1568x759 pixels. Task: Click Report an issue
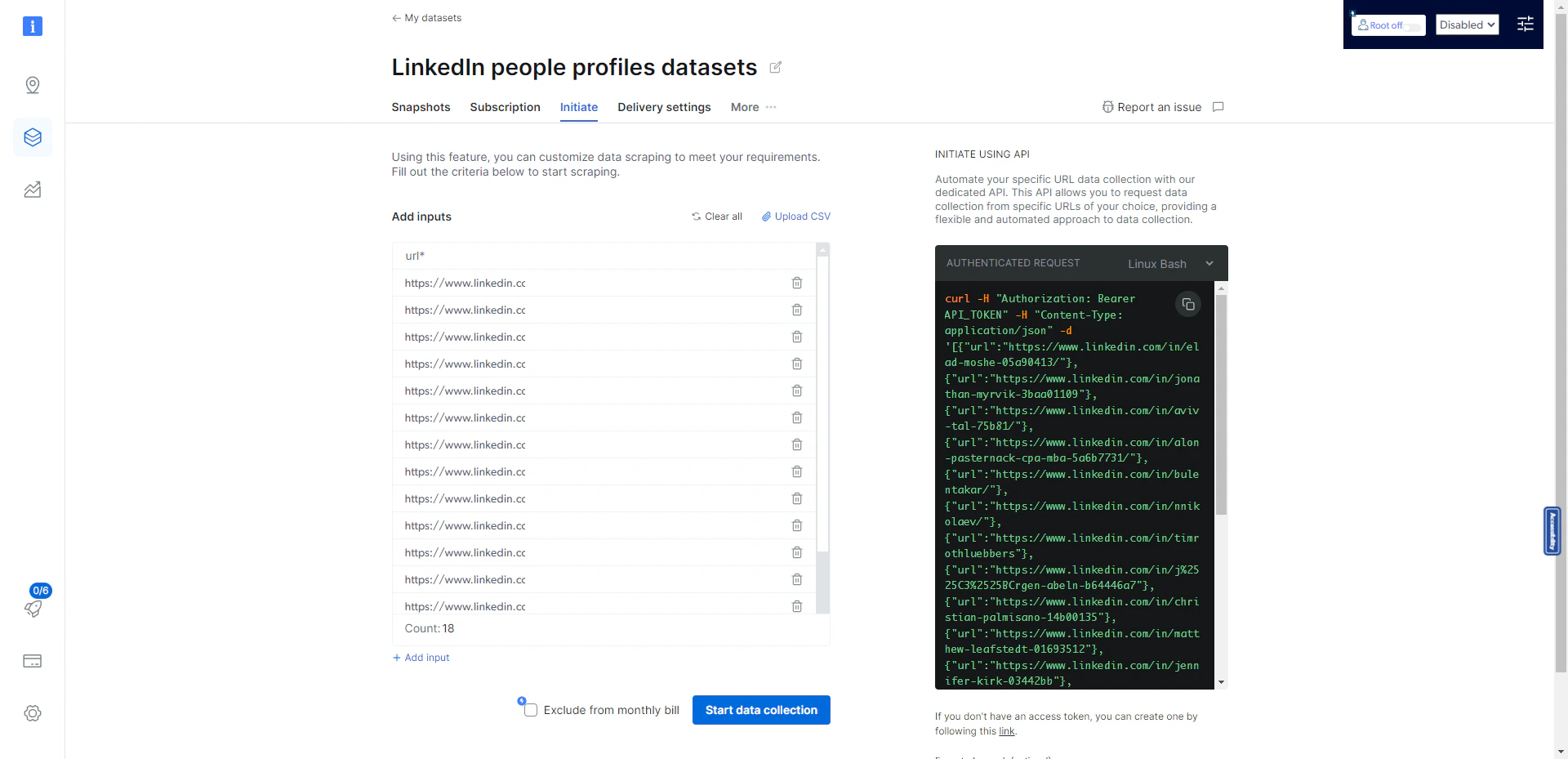[1151, 107]
